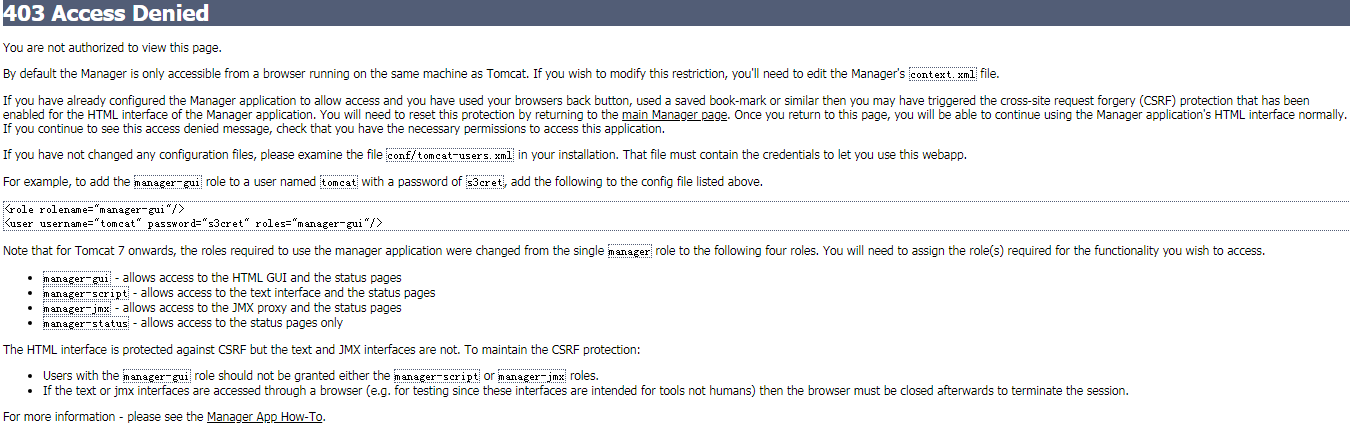Screen dimensions: 1350x423
Task: Click the role rolename code line
Action: coord(94,208)
